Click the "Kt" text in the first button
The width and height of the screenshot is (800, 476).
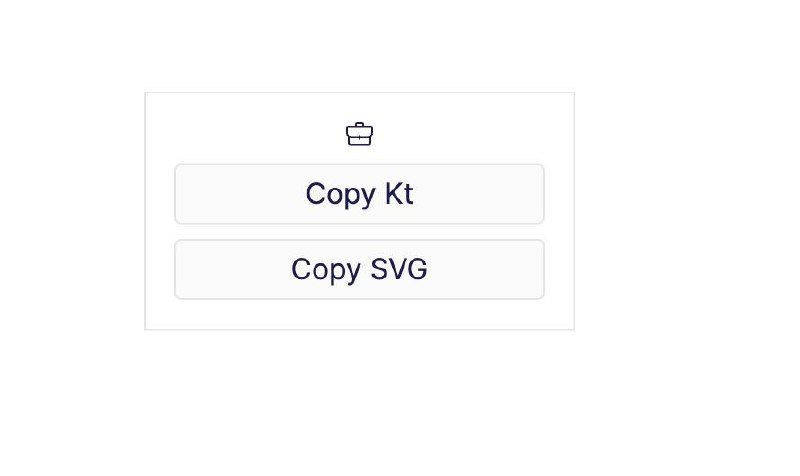(x=398, y=193)
